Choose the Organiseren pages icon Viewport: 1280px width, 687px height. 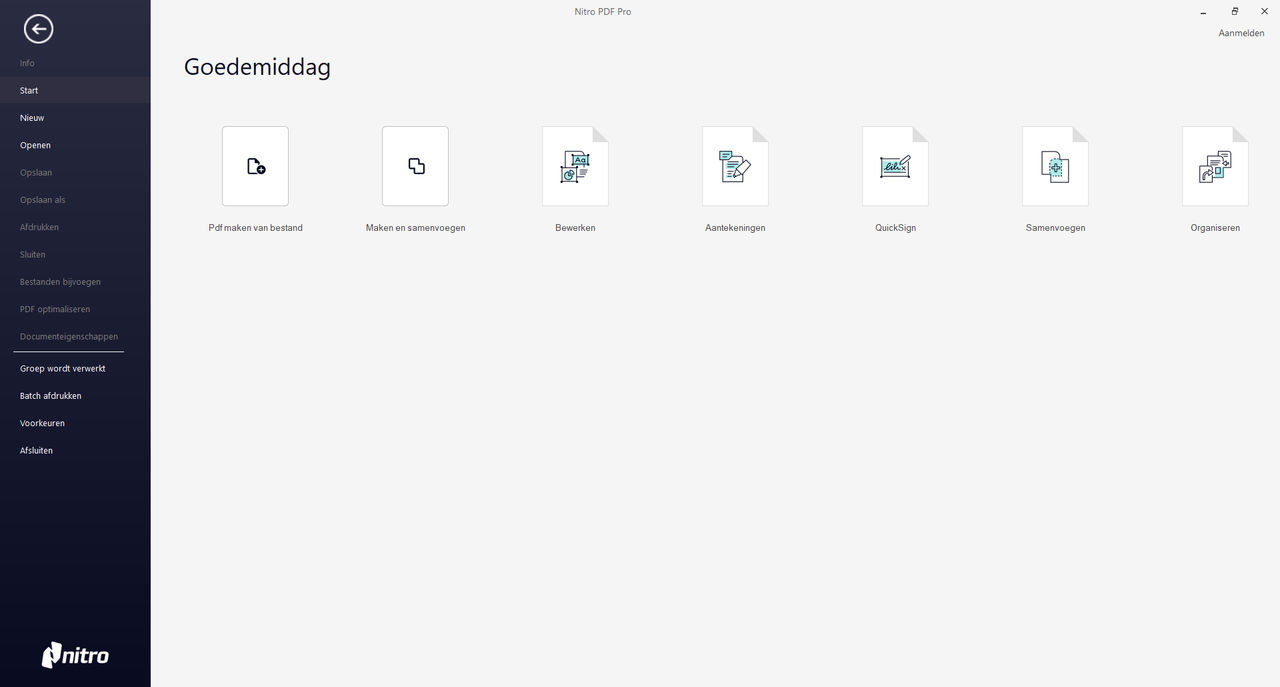pos(1215,166)
